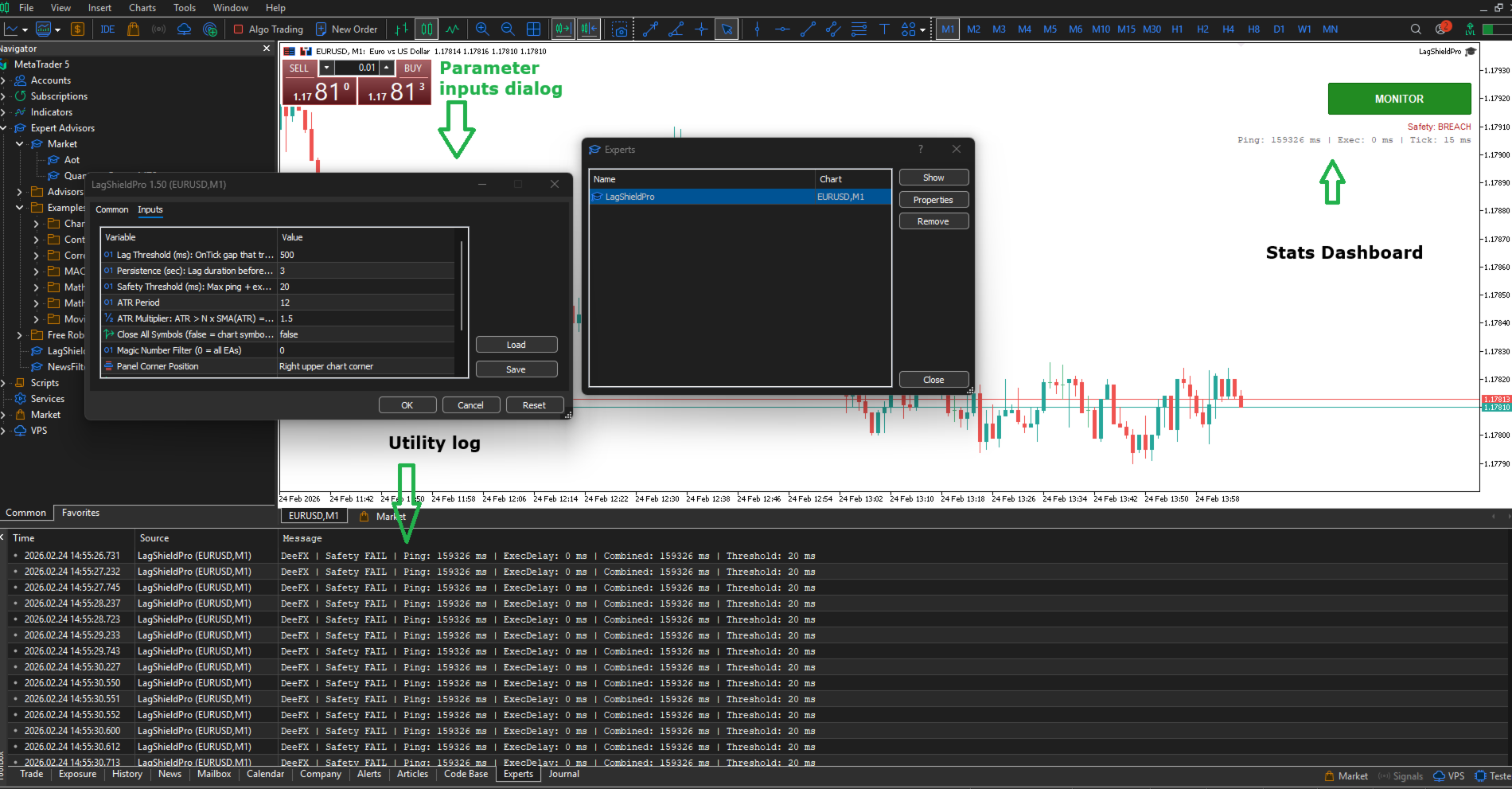Expand the Accounts node in Navigator
The image size is (1512, 789).
4,80
